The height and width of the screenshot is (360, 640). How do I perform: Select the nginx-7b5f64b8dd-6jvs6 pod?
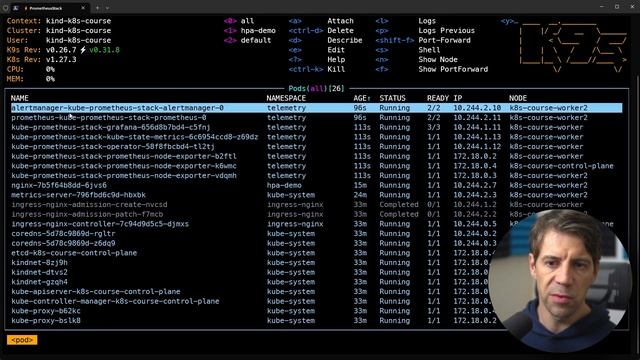click(316, 185)
